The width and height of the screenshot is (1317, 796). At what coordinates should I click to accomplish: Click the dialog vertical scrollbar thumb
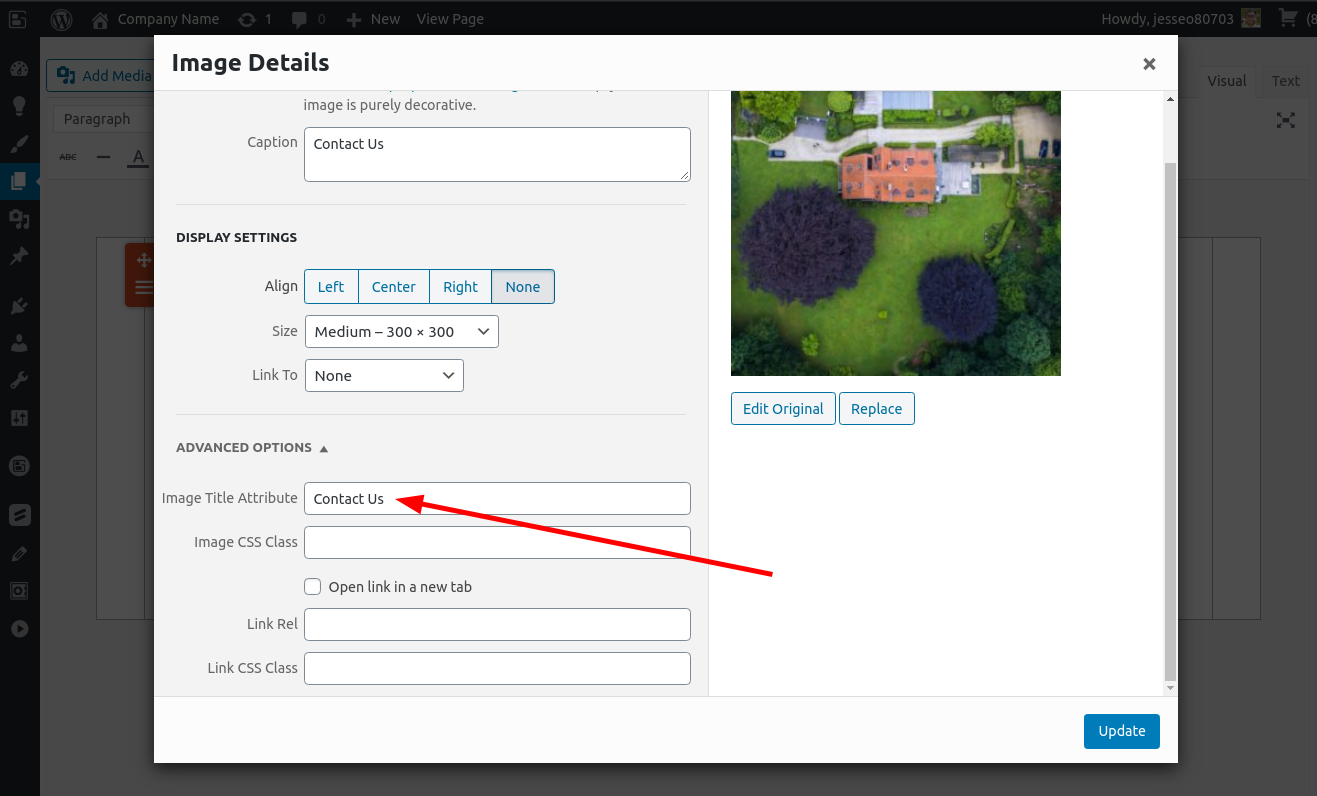(1171, 421)
